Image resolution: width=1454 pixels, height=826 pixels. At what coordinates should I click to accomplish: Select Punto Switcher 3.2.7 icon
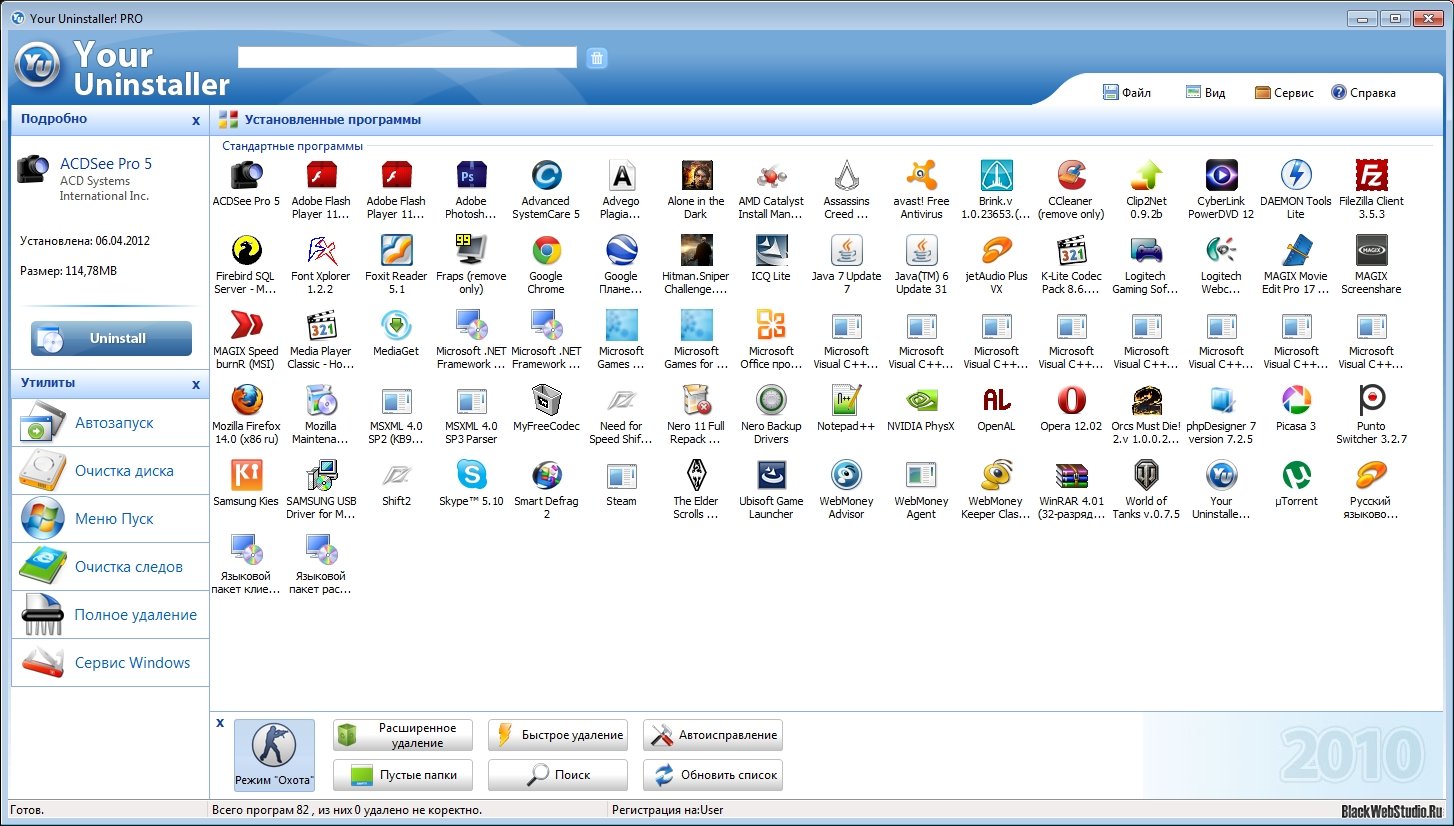click(1371, 400)
